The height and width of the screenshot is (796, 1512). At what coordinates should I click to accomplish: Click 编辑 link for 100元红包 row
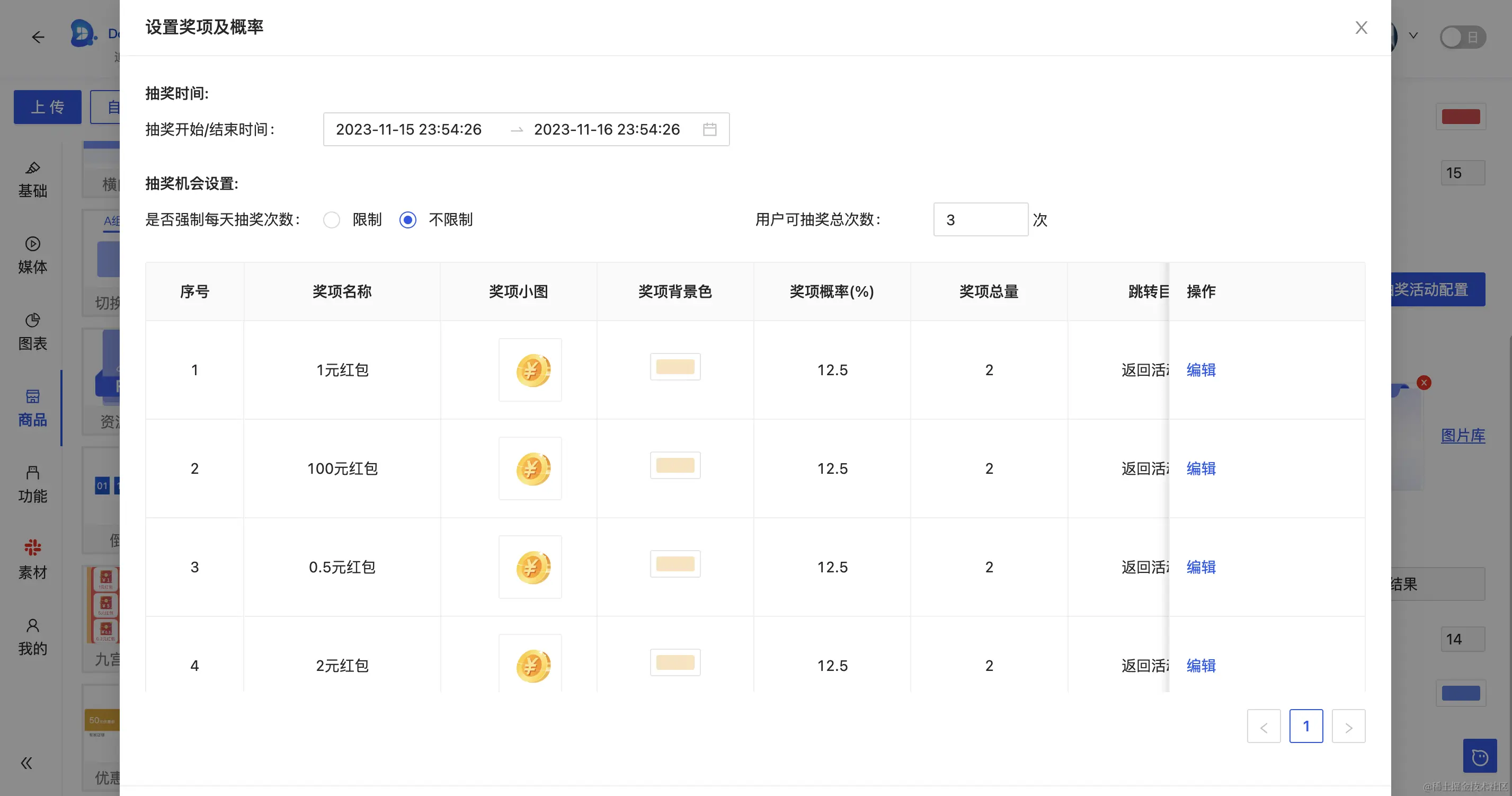coord(1201,468)
